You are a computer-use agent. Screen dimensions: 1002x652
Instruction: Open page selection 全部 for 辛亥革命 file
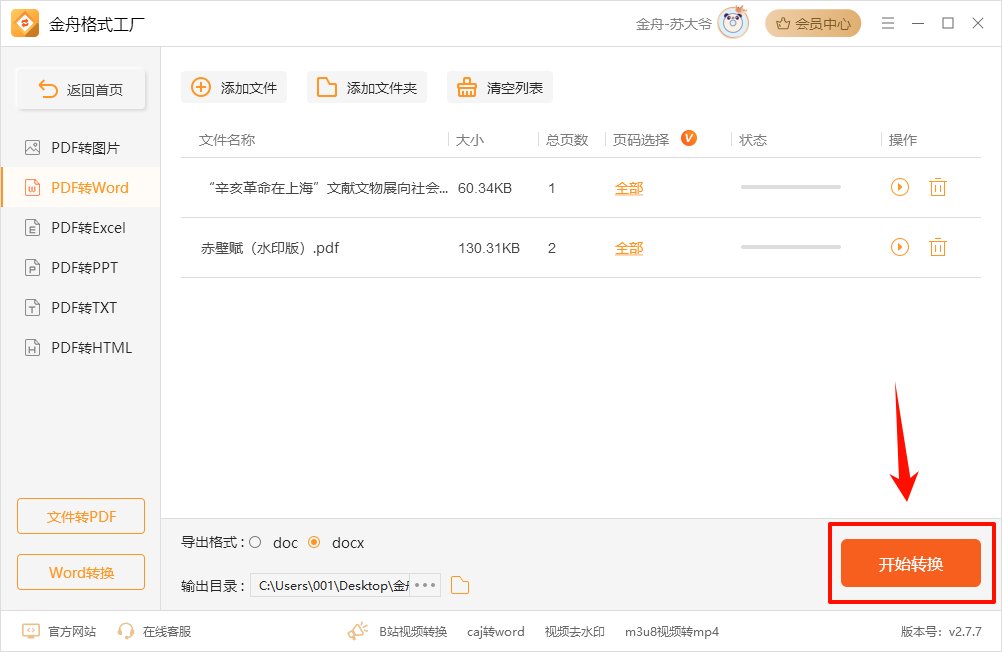click(629, 187)
